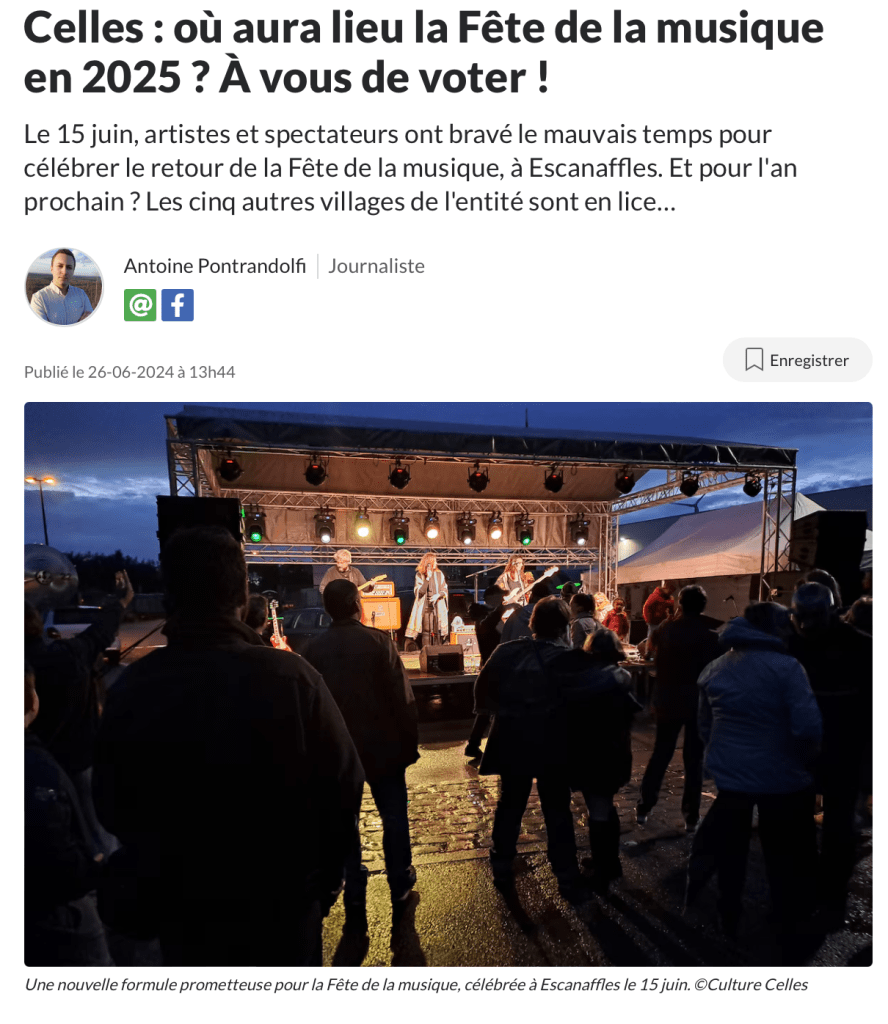The width and height of the screenshot is (888, 1024).
Task: Click Antoine Pontrandolfi's round profile photo
Action: [64, 287]
